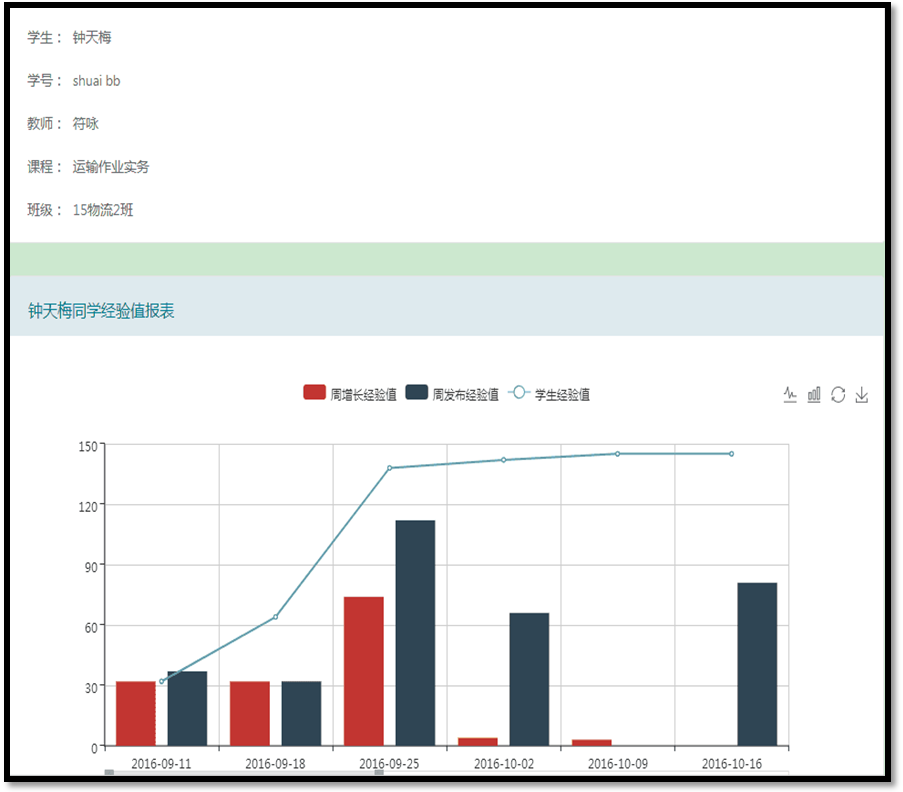
Task: Click the dark bar for 2016-09-18
Action: pos(301,714)
